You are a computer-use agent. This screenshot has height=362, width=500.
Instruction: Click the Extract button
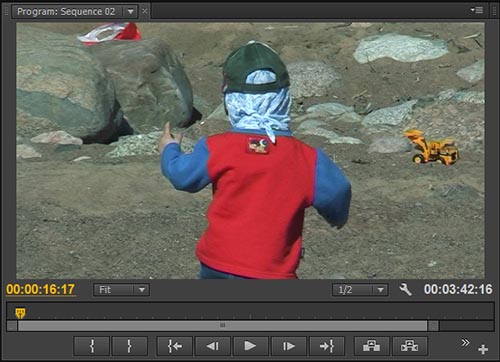click(x=409, y=346)
